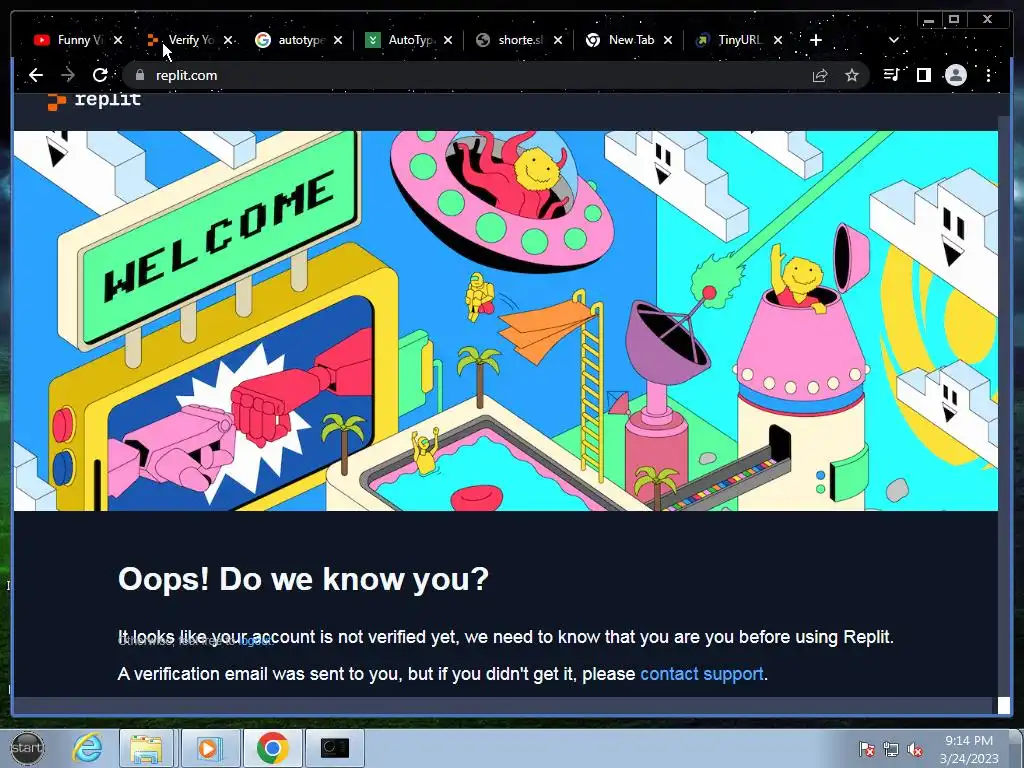1024x768 pixels.
Task: Maximize the Chrome window
Action: click(x=953, y=20)
